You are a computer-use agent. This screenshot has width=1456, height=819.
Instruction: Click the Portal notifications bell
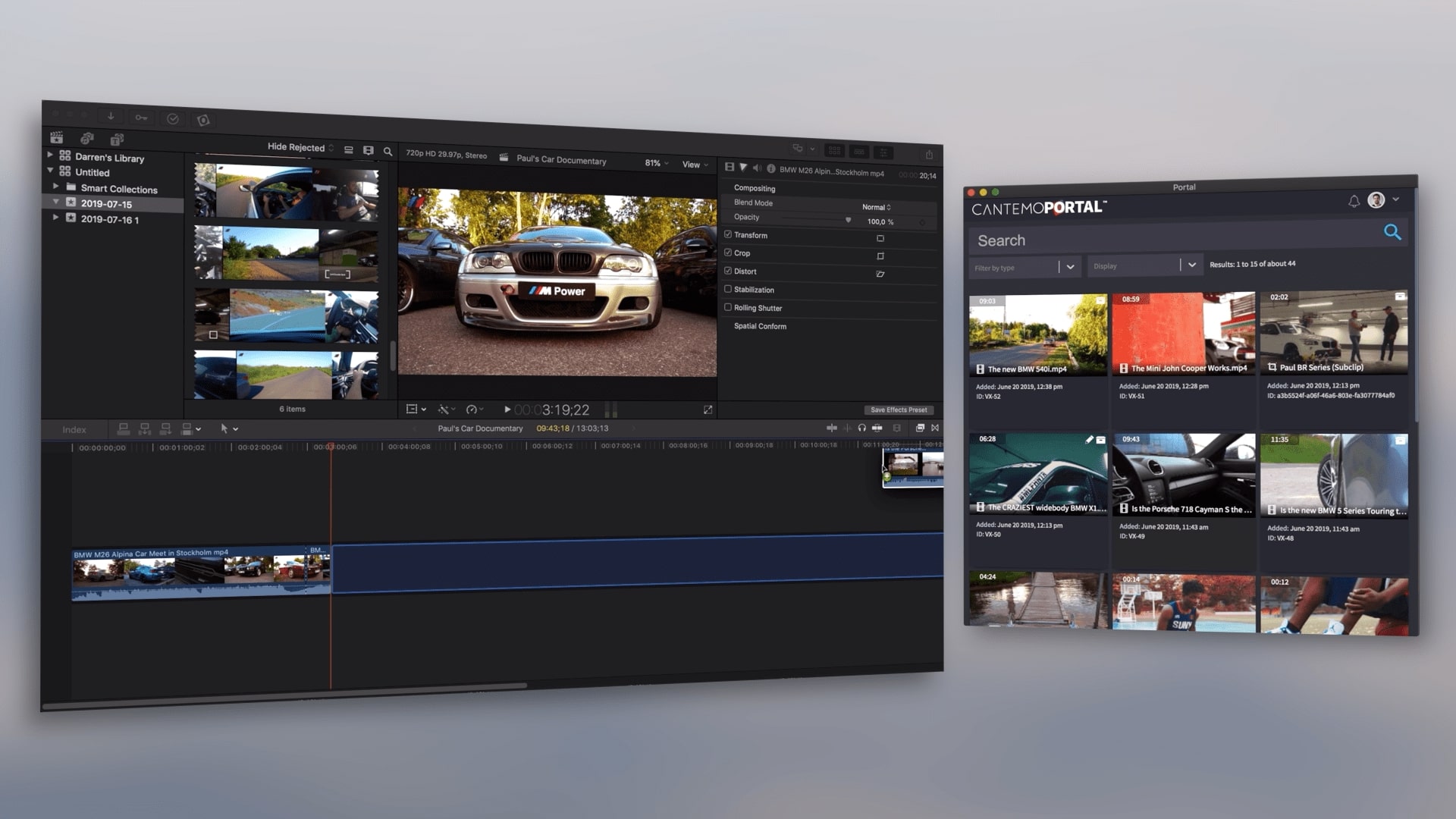tap(1354, 201)
